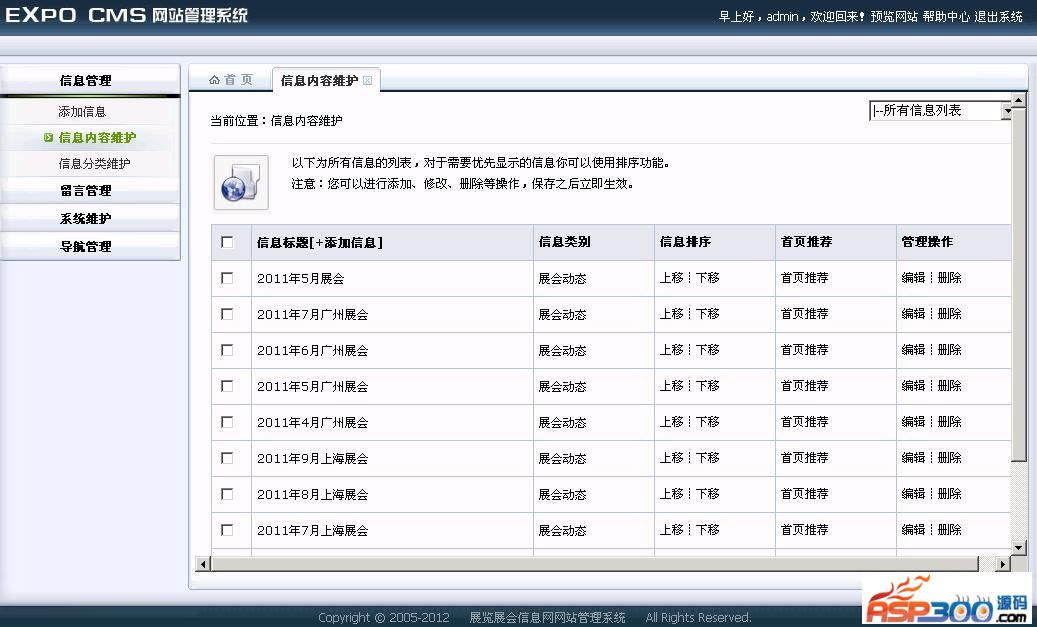
Task: Click 删除 for 2011年4月广州展会
Action: 950,421
